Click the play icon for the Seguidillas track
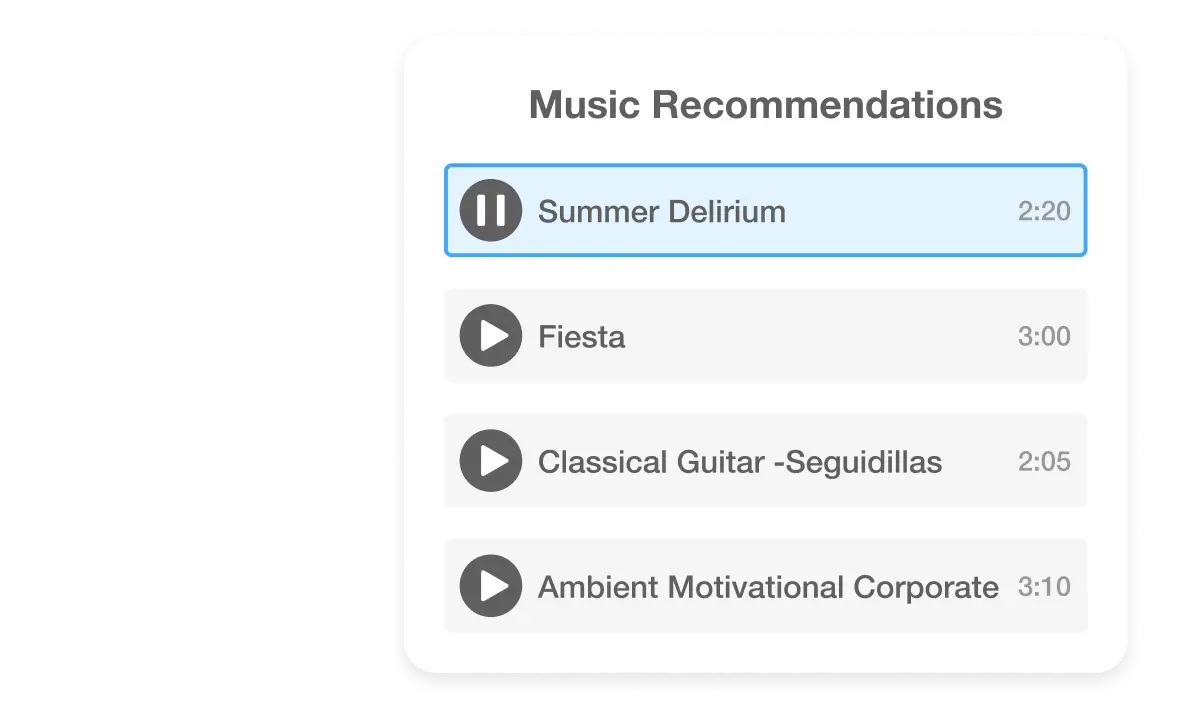 [490, 461]
